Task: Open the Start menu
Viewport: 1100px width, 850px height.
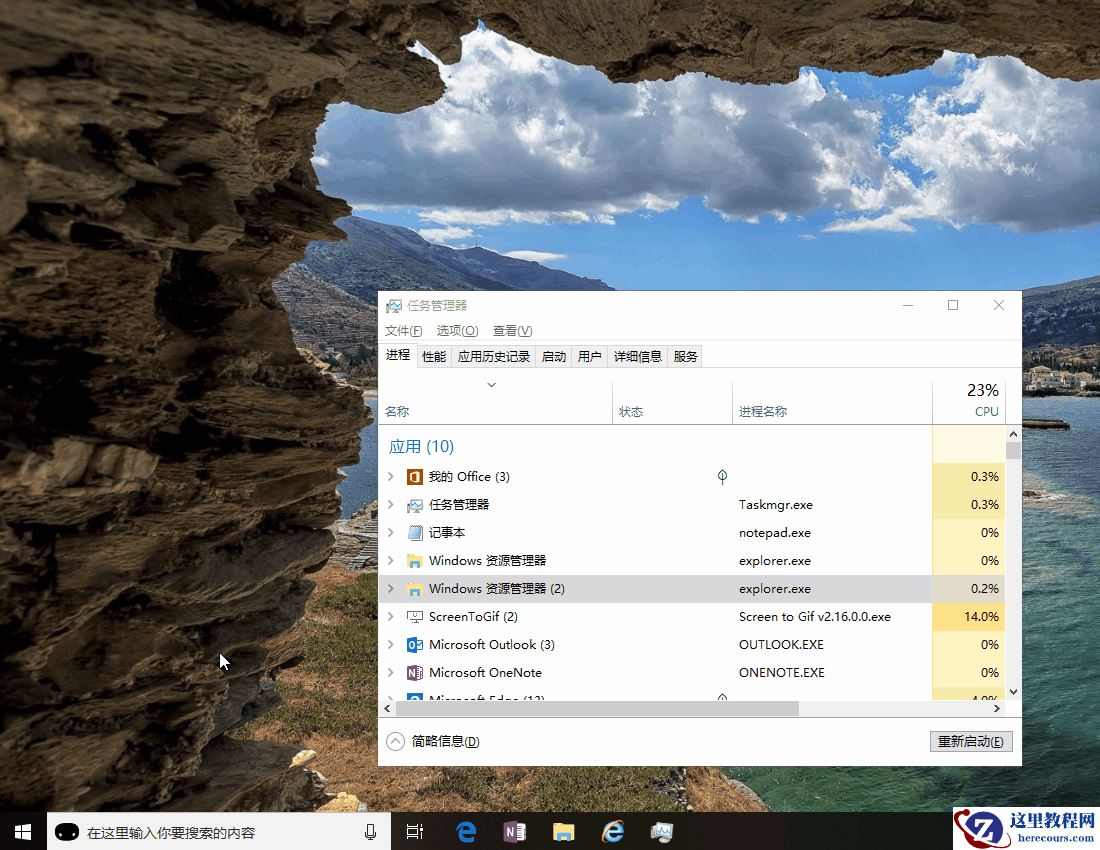Action: pyautogui.click(x=21, y=831)
